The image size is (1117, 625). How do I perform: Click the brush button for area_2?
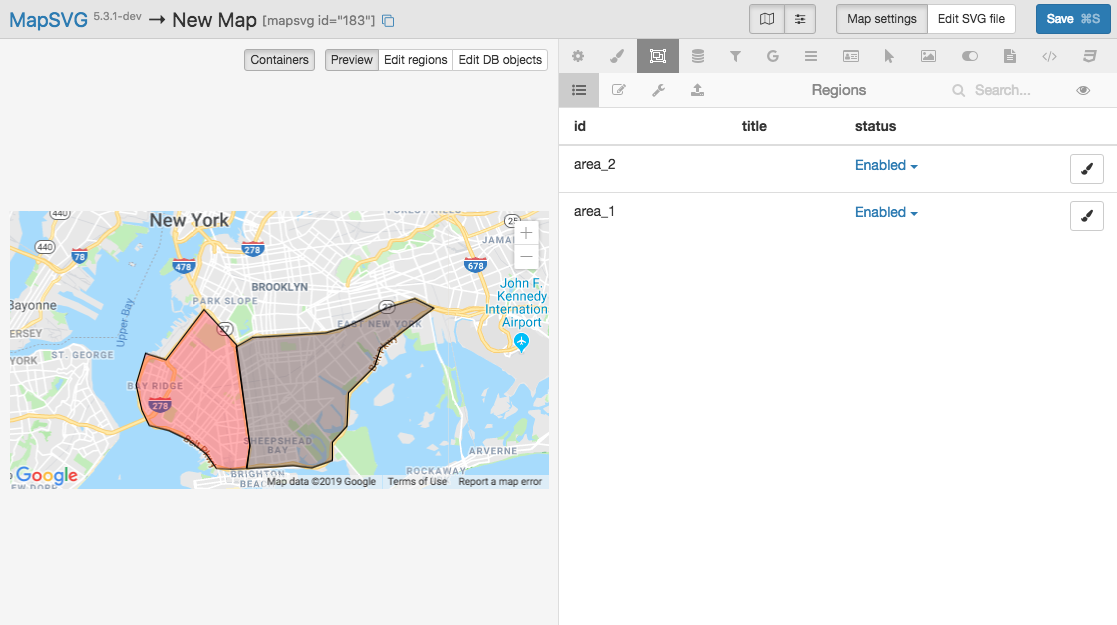[1086, 169]
